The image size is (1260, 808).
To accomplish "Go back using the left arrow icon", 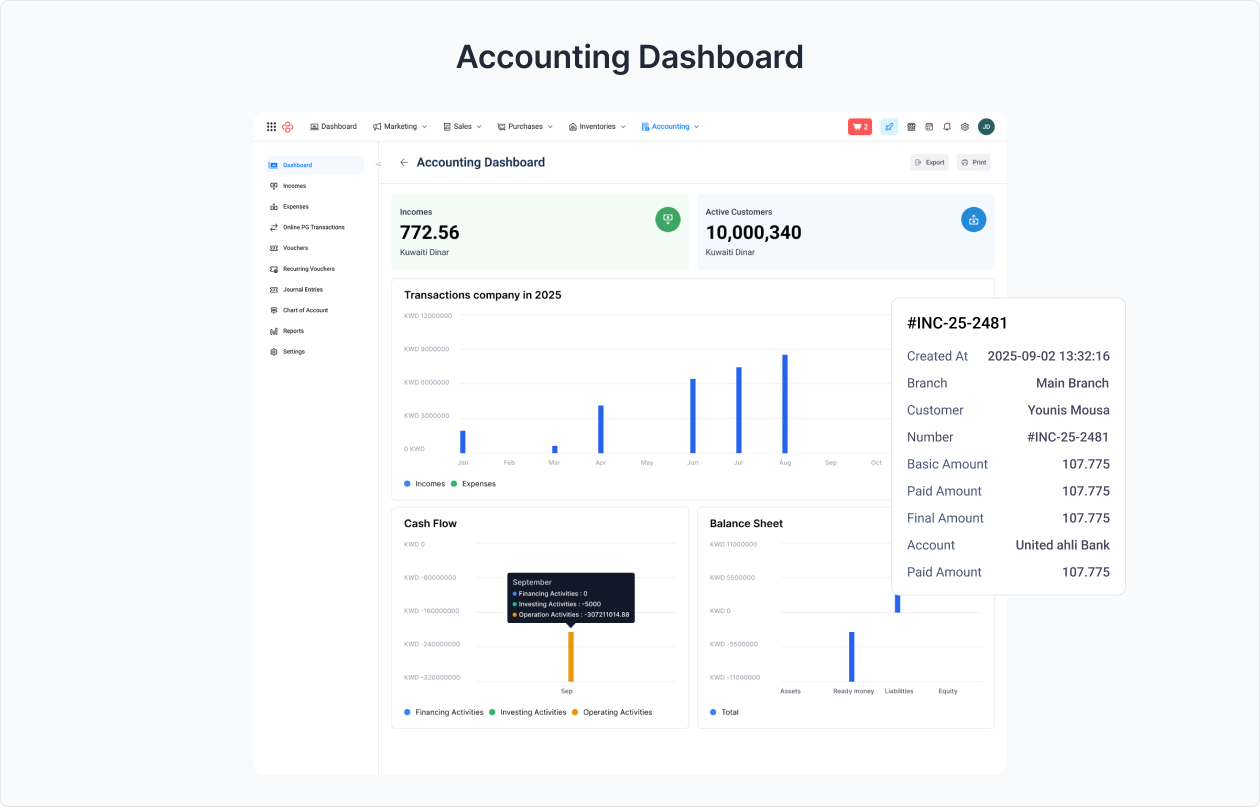I will click(x=404, y=162).
